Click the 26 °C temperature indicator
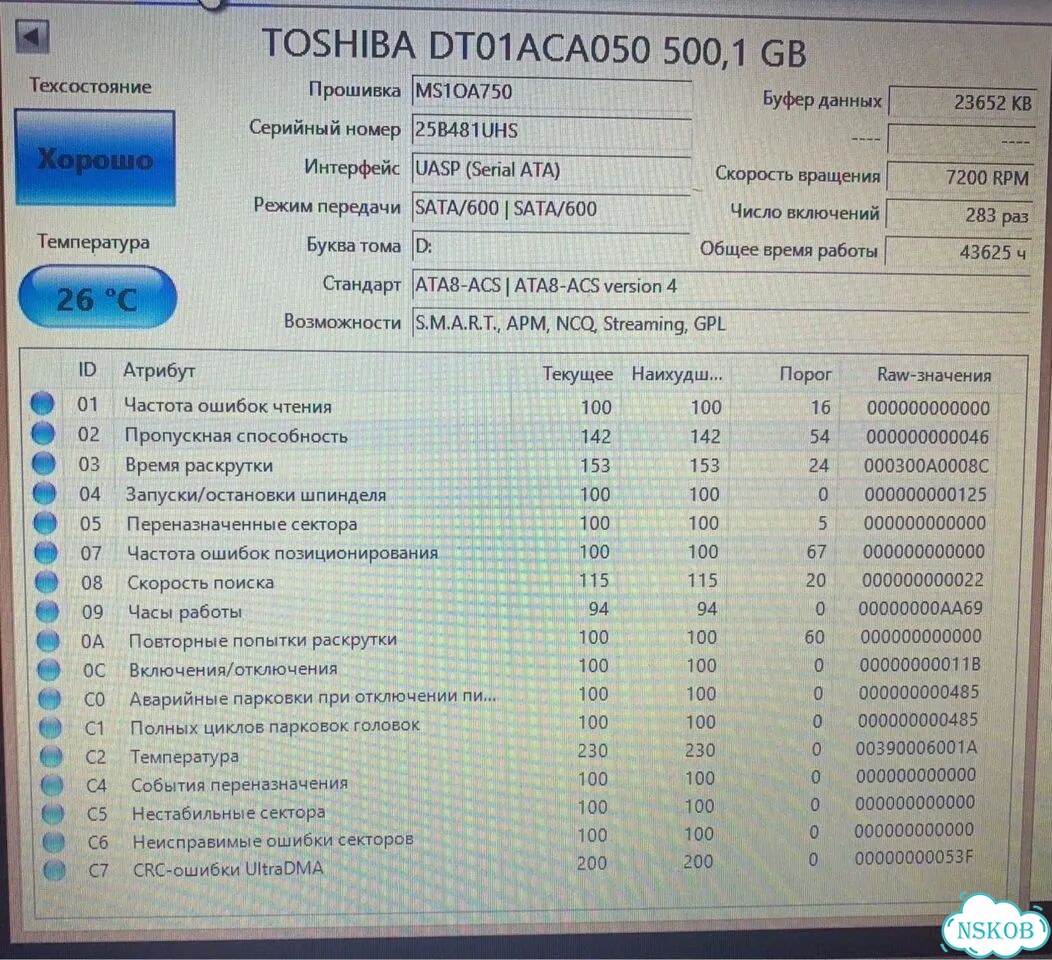The width and height of the screenshot is (1052, 960). (x=97, y=298)
